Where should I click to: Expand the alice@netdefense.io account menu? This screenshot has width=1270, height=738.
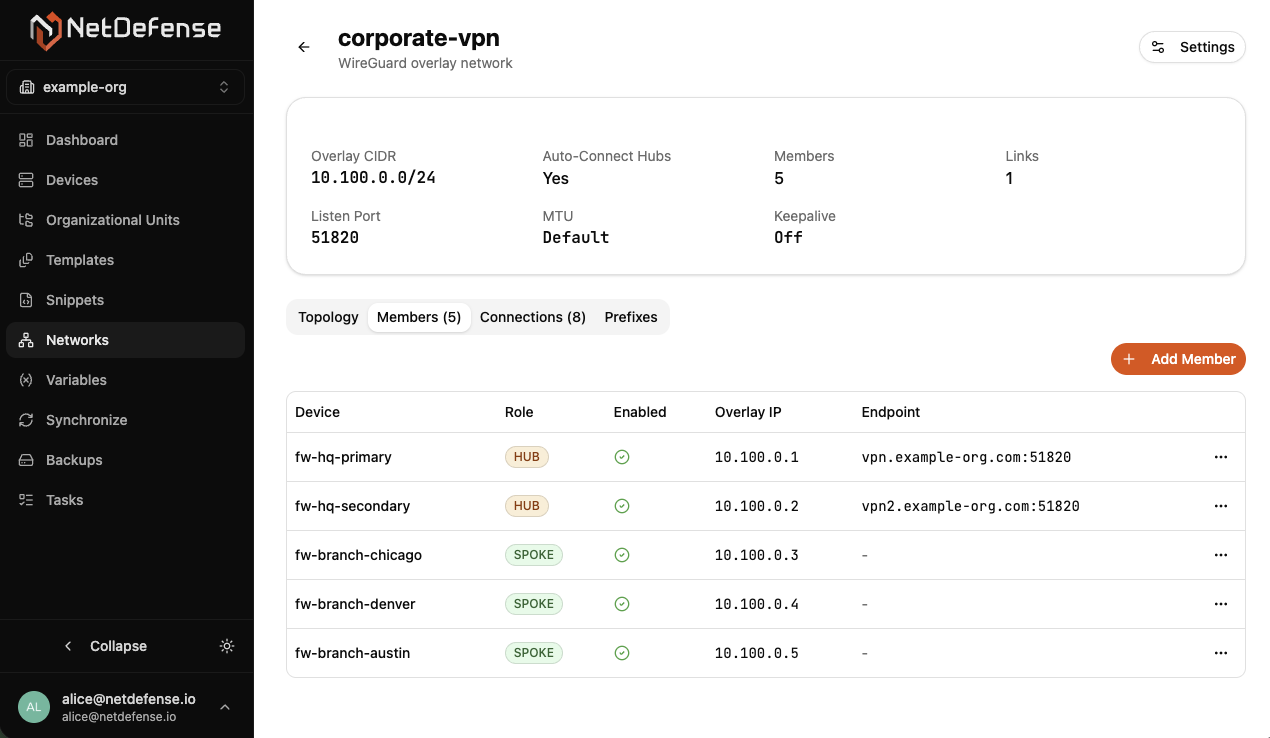point(224,707)
